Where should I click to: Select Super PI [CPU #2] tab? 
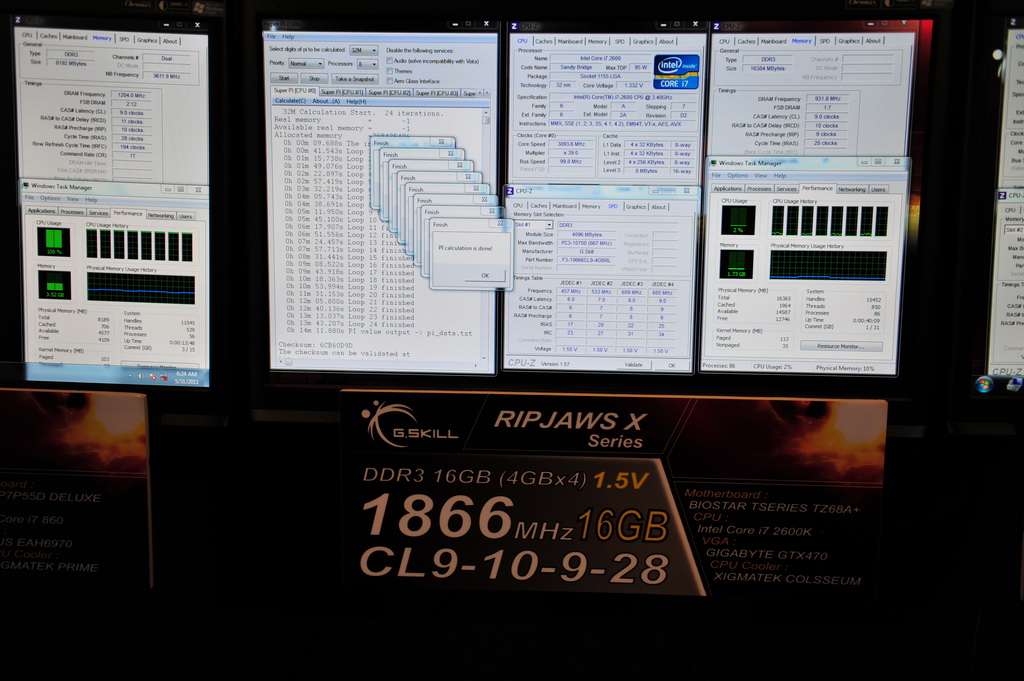click(389, 93)
